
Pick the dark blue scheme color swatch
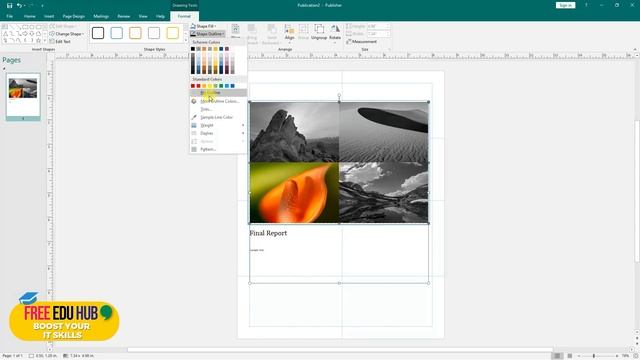pos(221,49)
